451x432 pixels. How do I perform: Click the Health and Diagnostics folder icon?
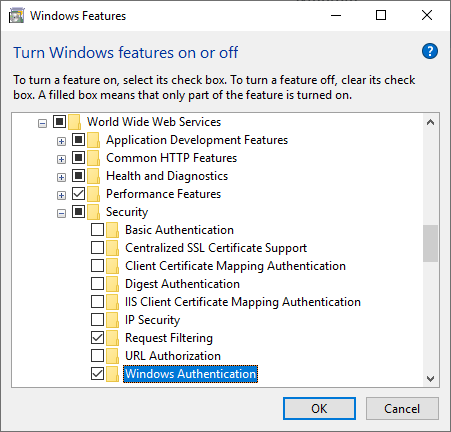94,176
